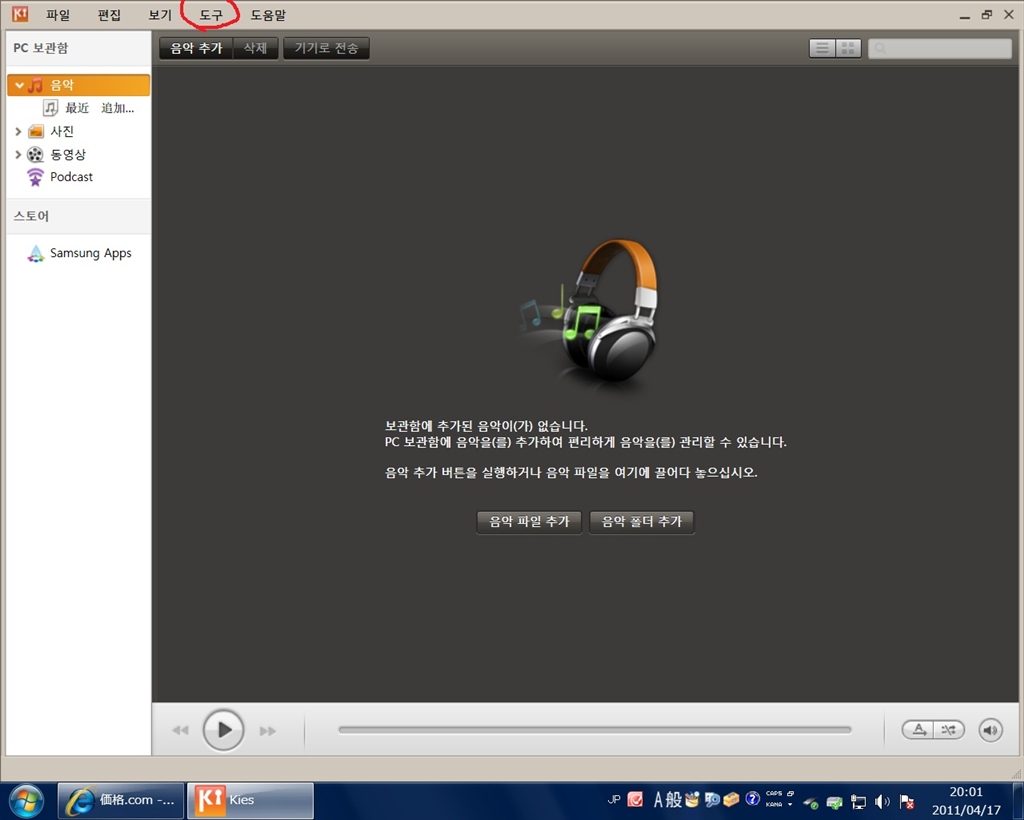This screenshot has height=820, width=1024.
Task: Select Podcast in the sidebar
Action: coord(71,177)
